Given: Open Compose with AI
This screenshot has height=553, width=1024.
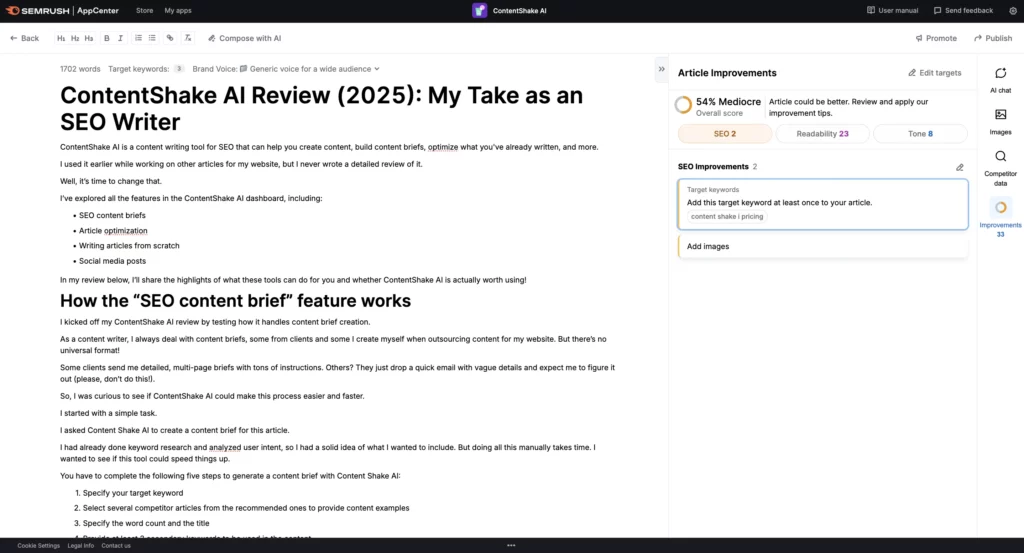Looking at the screenshot, I should [244, 39].
